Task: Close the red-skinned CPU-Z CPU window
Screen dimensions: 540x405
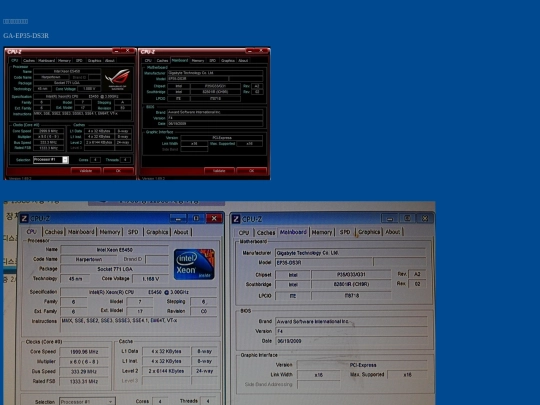Action: [127, 51]
